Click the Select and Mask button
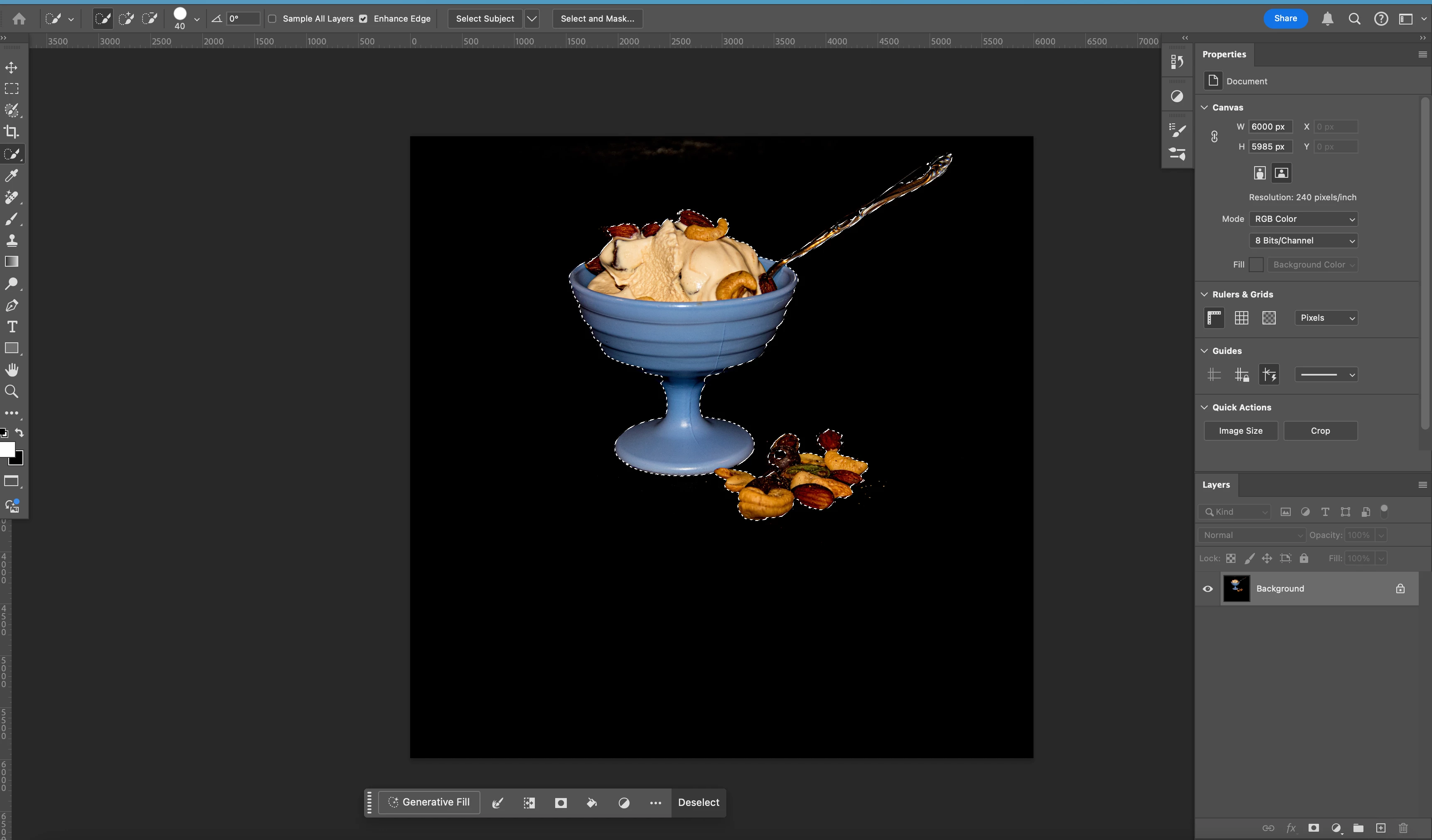This screenshot has width=1432, height=840. [x=597, y=19]
